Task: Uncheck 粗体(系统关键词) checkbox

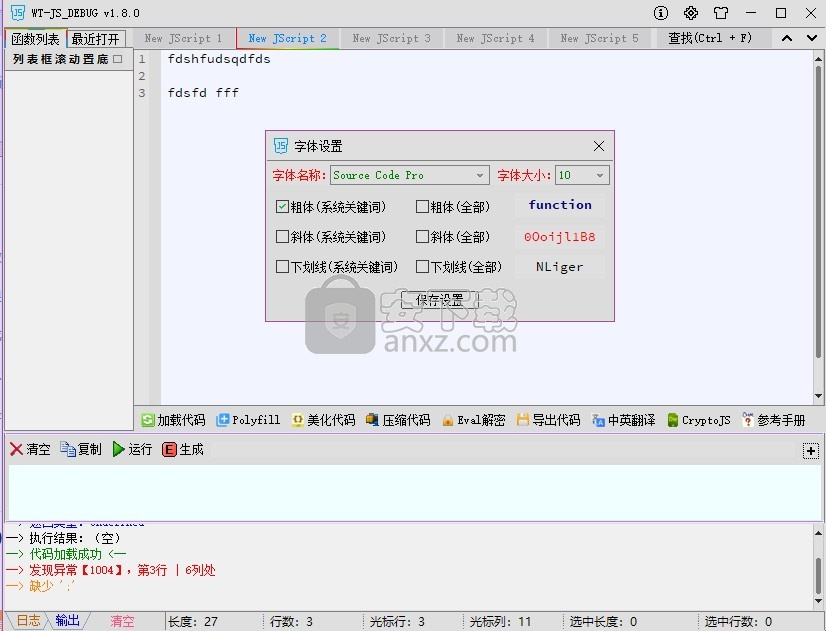Action: (282, 206)
